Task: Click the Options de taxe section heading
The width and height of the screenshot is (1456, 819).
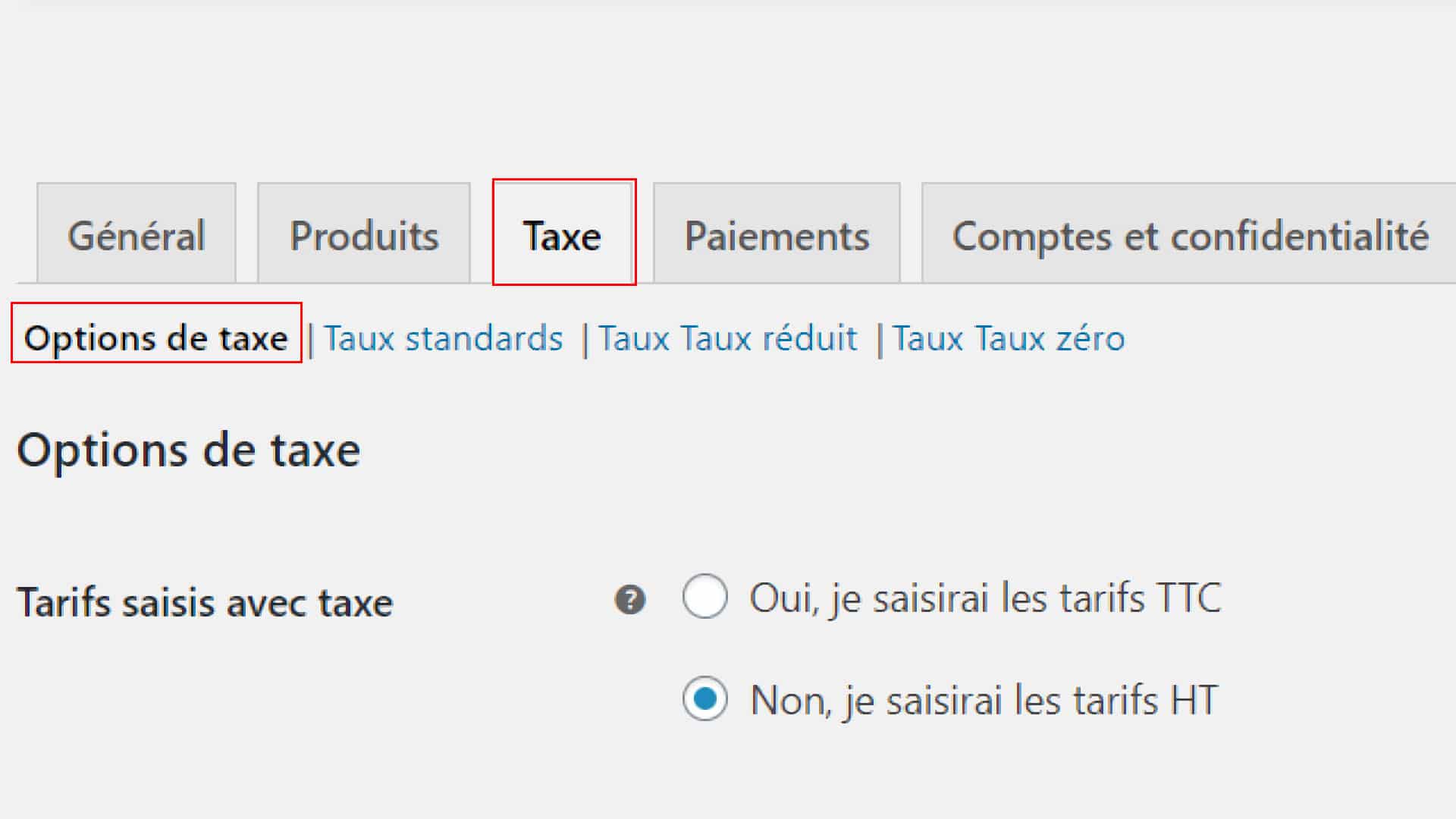Action: tap(188, 450)
